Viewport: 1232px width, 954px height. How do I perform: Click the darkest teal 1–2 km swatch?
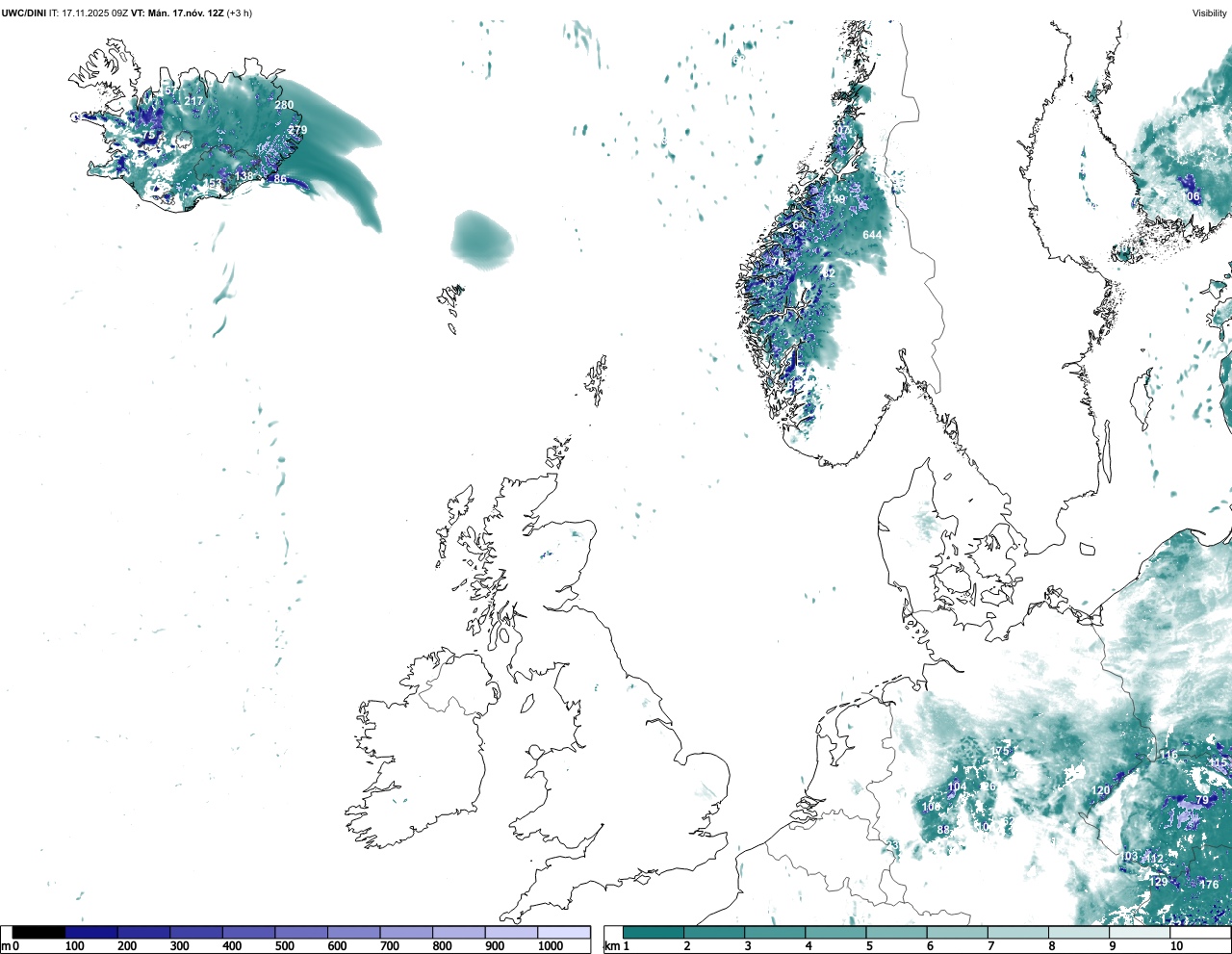point(654,933)
